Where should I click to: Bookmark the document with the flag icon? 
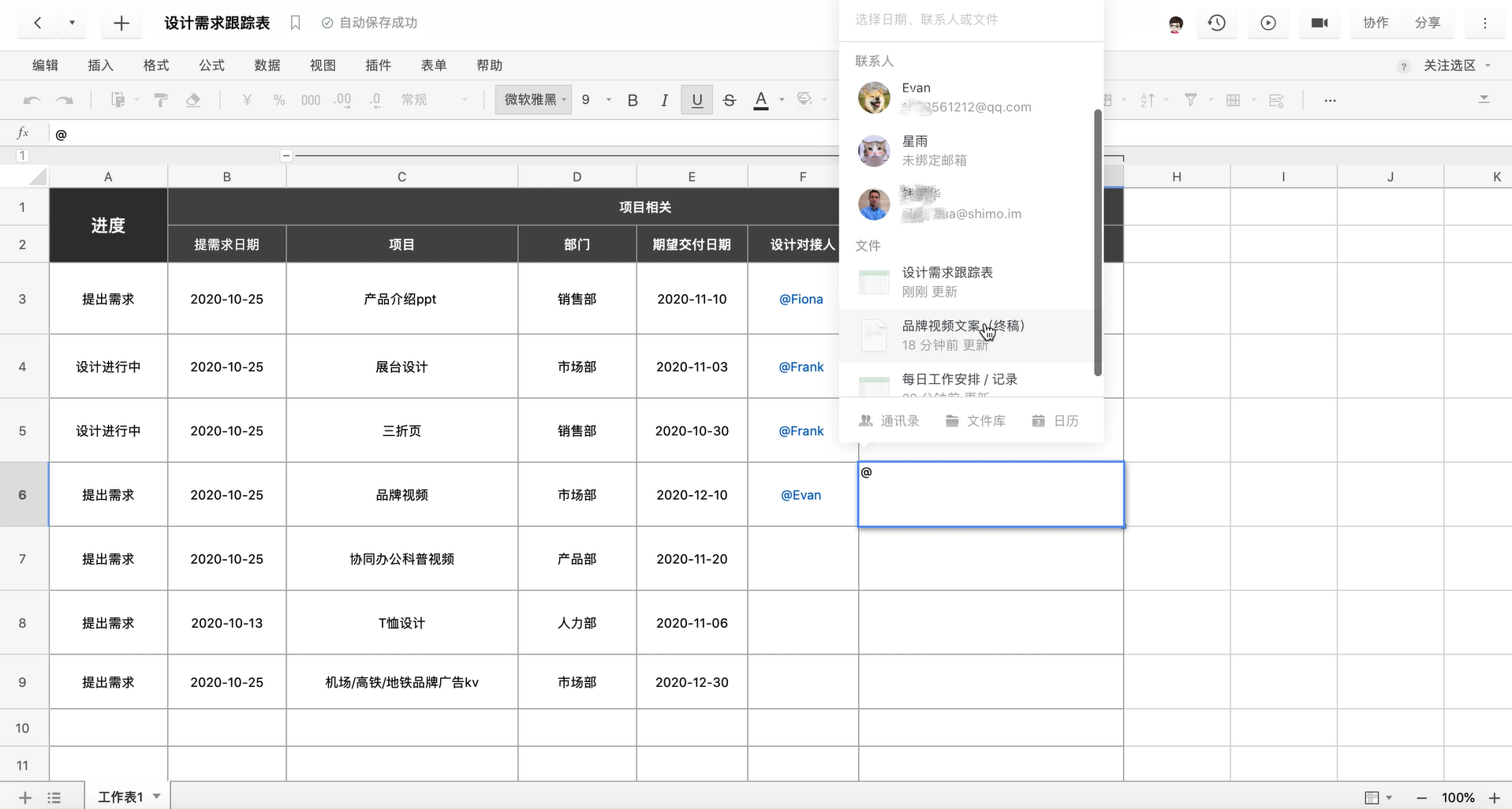point(295,23)
